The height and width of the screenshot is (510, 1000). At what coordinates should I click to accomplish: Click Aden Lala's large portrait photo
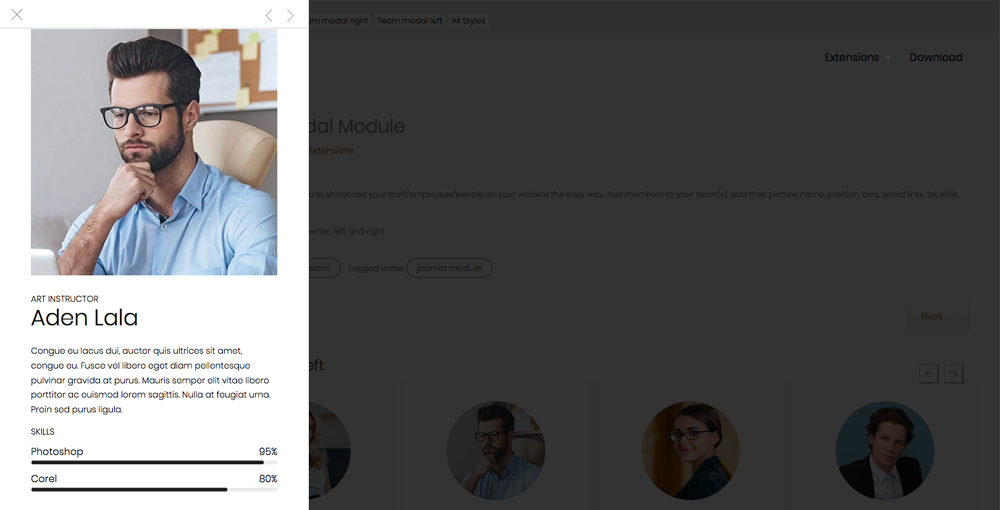[154, 152]
